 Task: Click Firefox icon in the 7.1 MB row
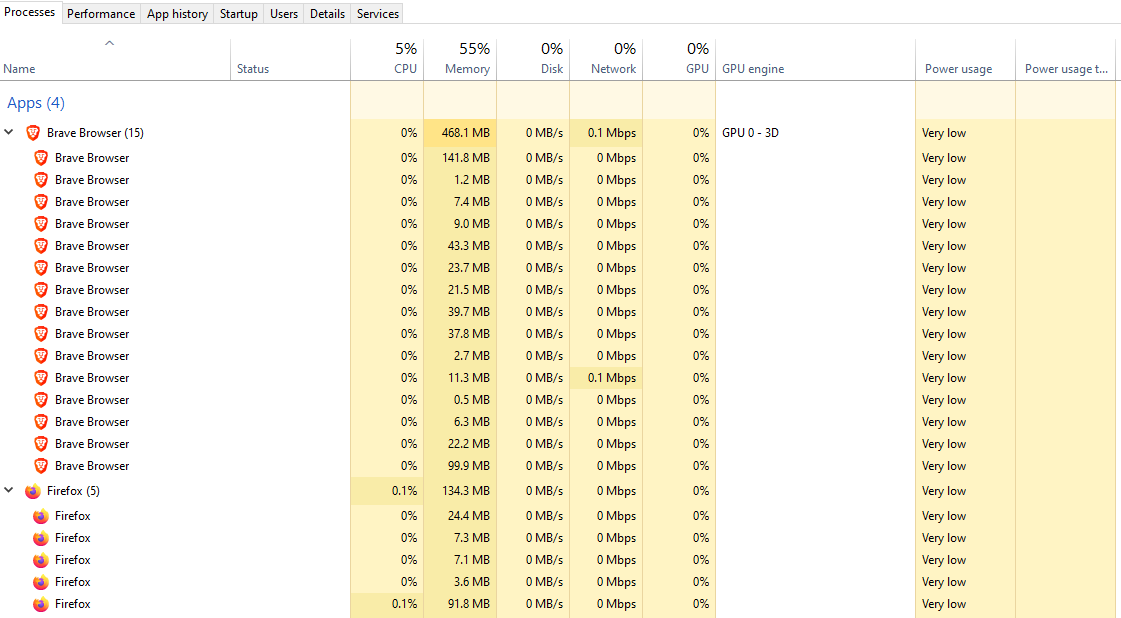point(41,560)
